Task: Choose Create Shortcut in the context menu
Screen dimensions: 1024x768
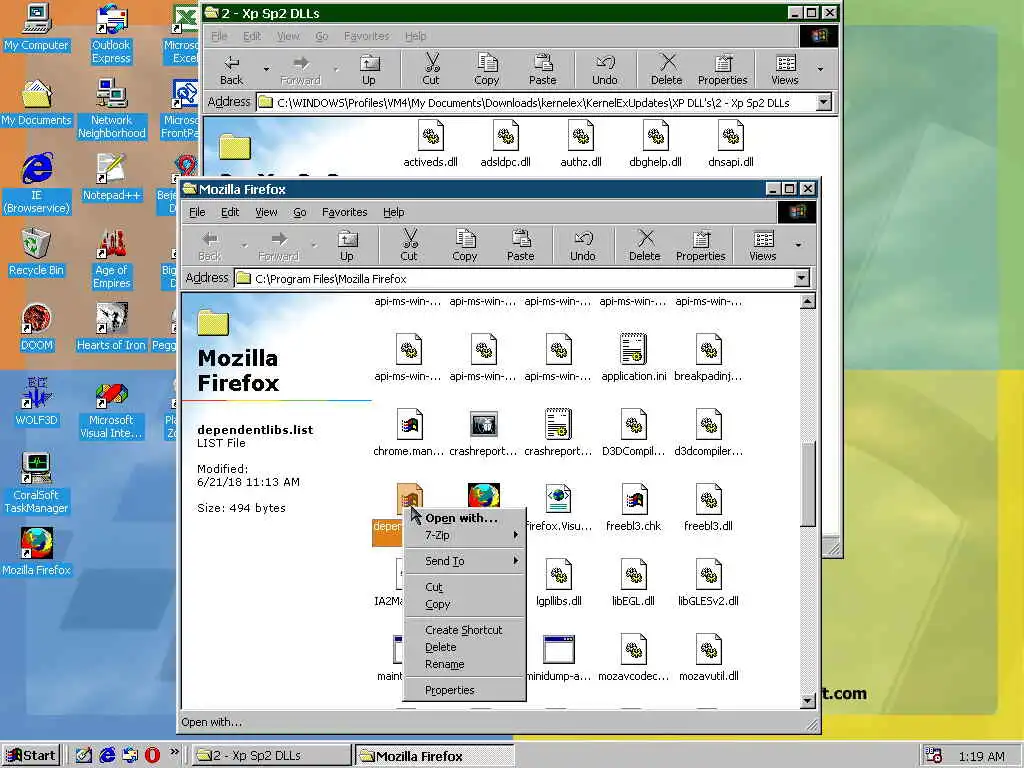Action: coord(464,630)
